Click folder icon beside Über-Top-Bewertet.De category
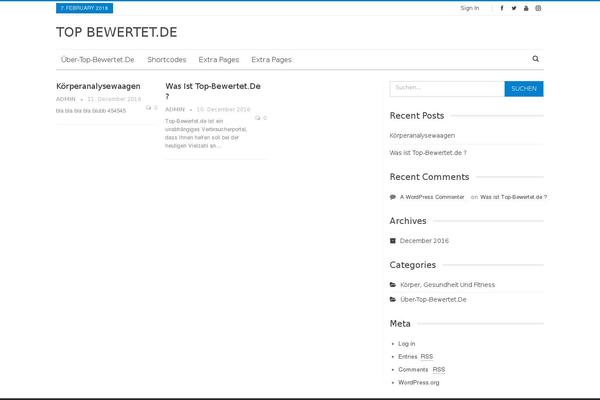This screenshot has height=400, width=600. pyautogui.click(x=393, y=299)
